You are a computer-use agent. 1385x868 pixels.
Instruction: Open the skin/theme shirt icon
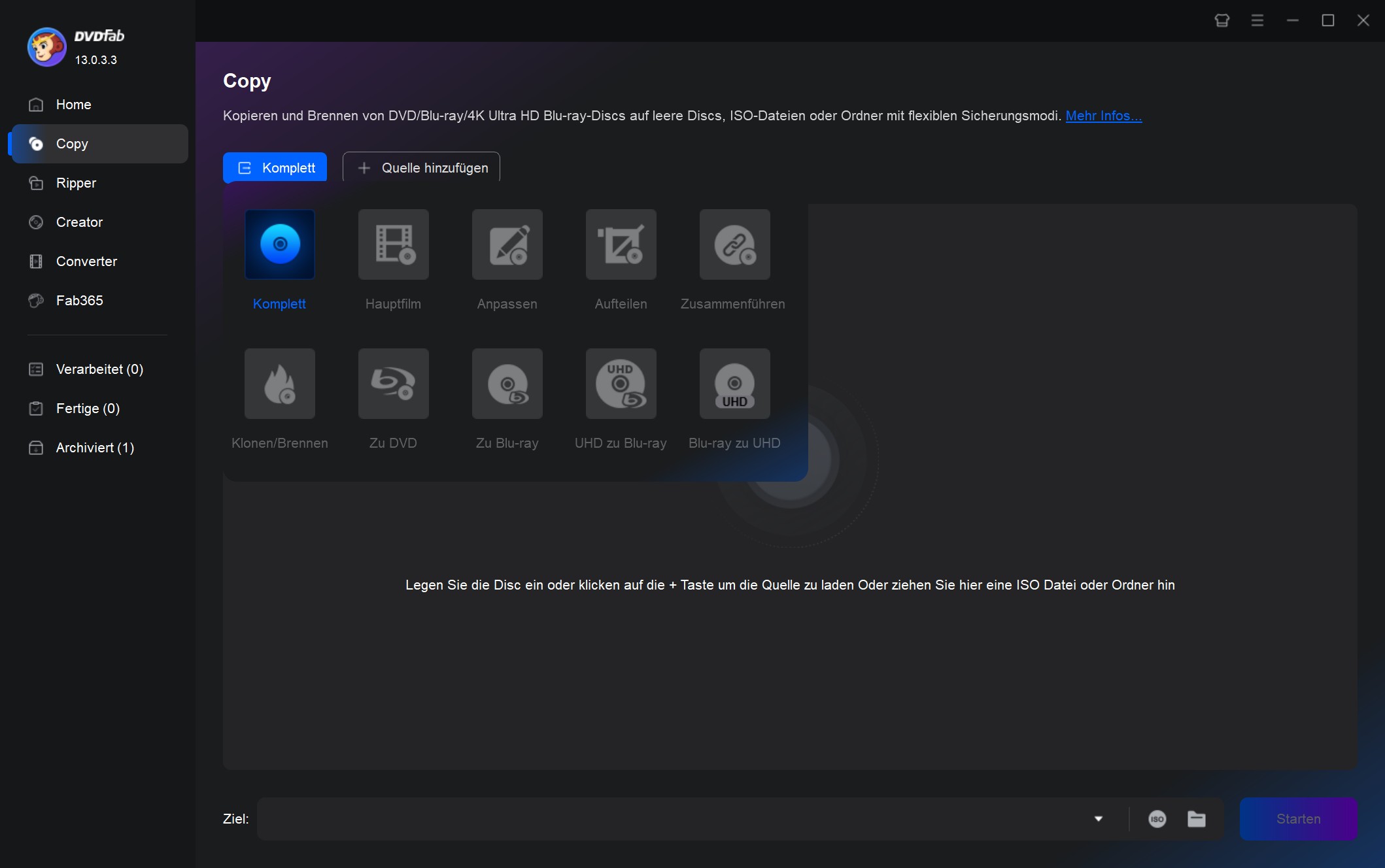click(1222, 20)
